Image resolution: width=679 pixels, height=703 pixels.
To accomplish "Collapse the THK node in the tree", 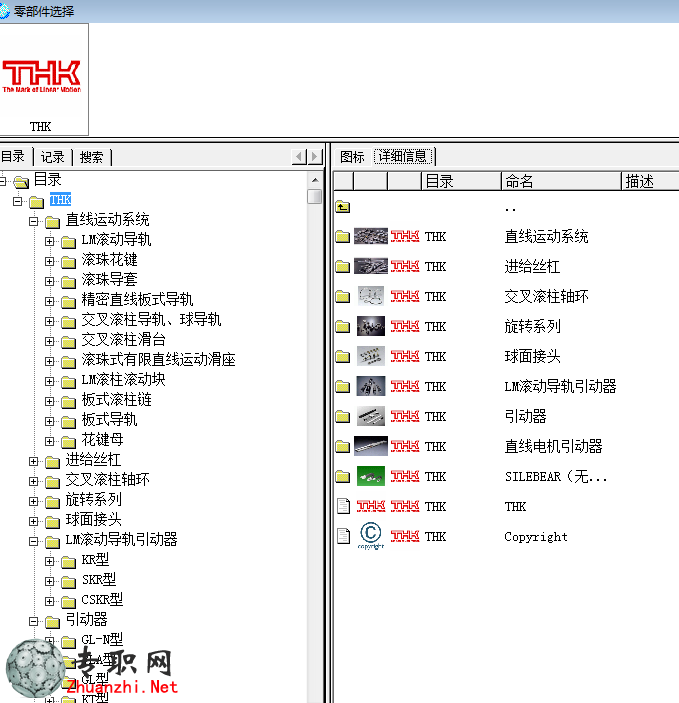I will coord(17,201).
